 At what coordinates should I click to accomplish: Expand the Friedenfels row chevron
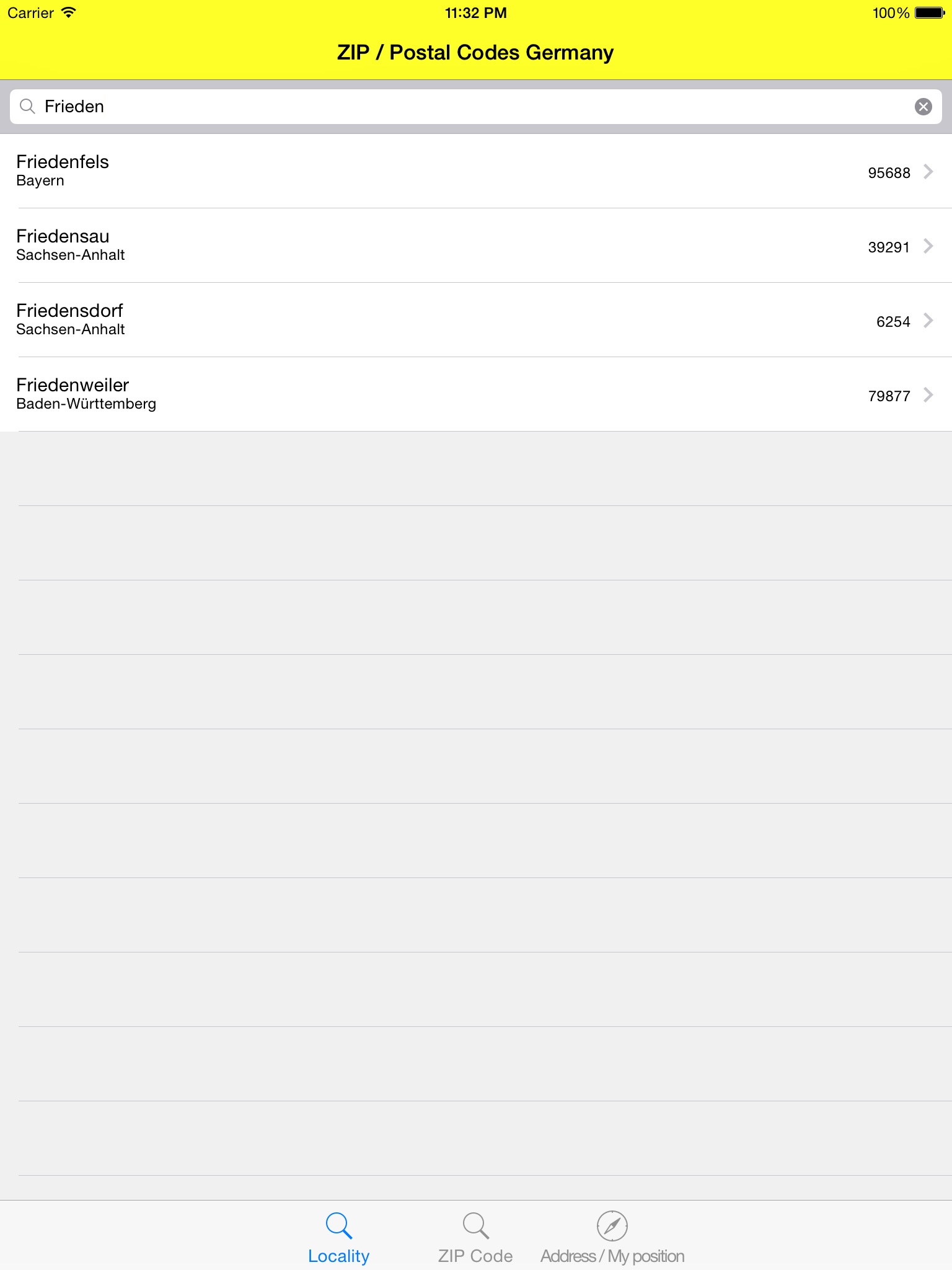928,172
